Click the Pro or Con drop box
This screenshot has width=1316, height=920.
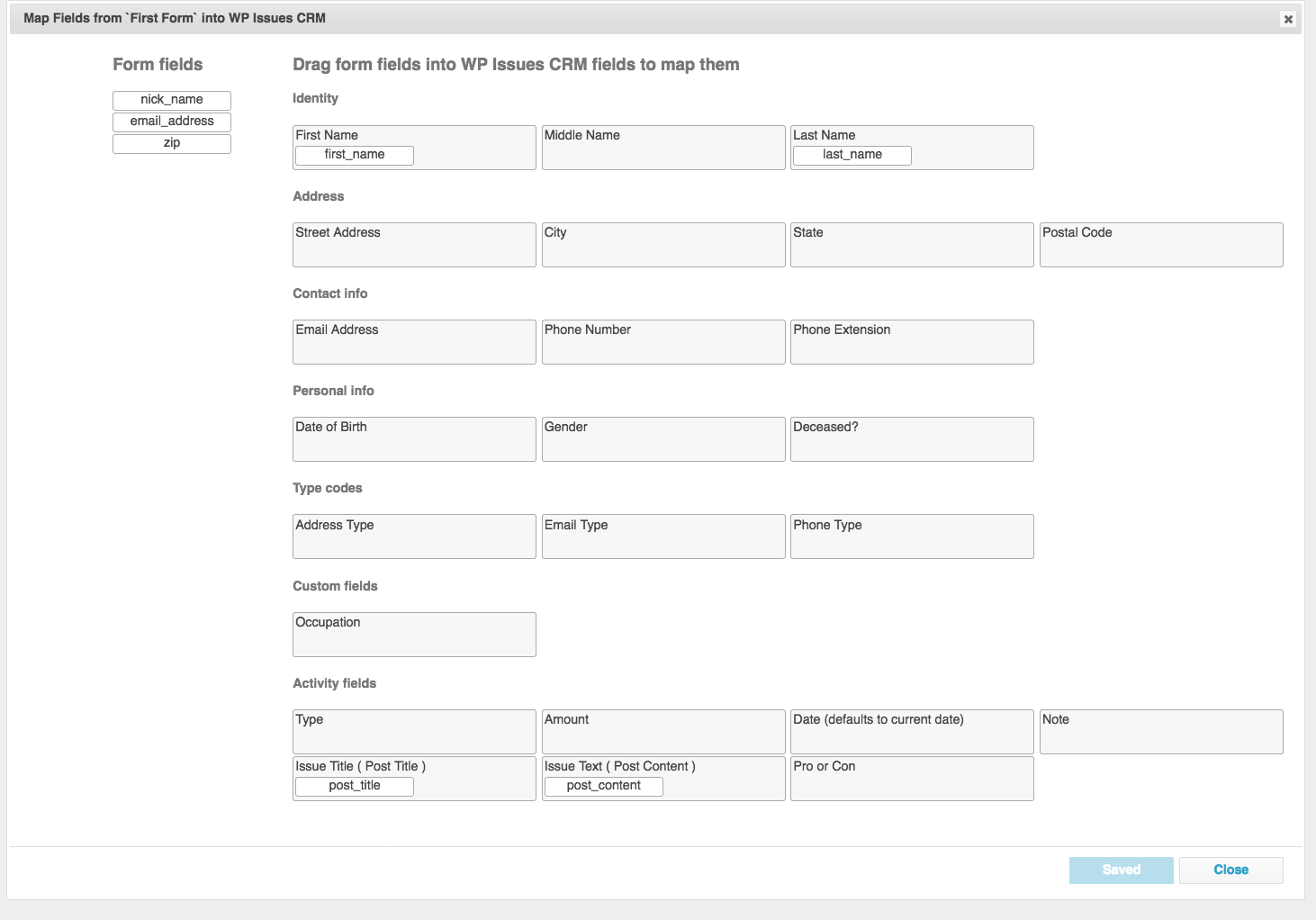912,779
